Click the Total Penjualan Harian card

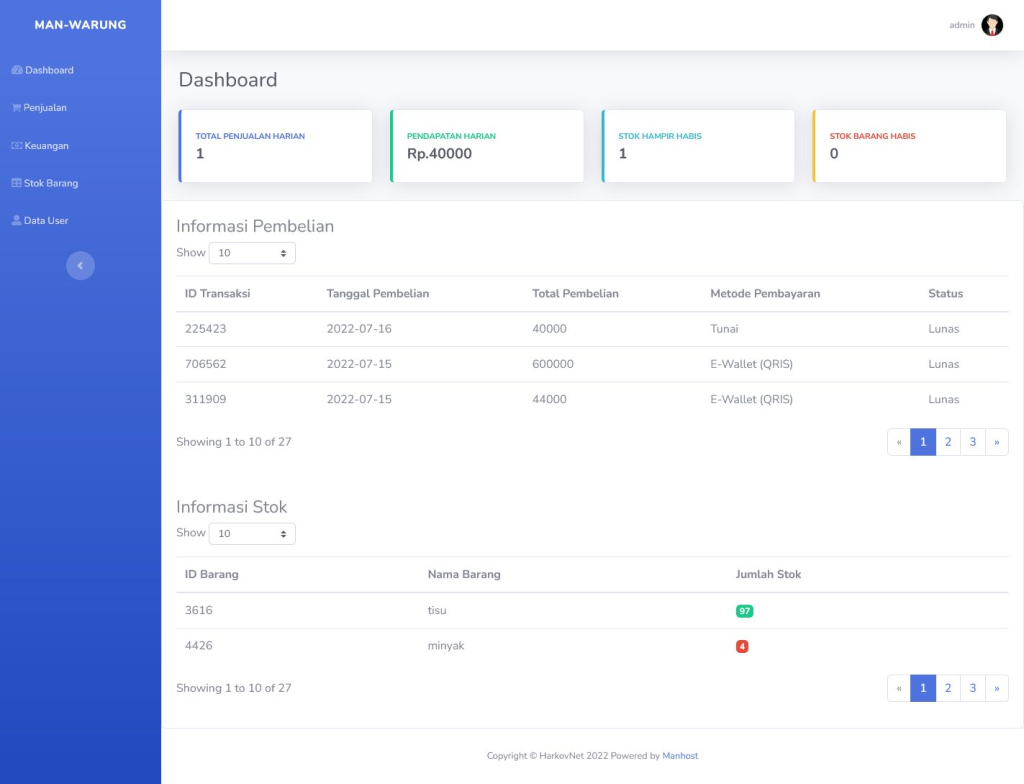[276, 146]
